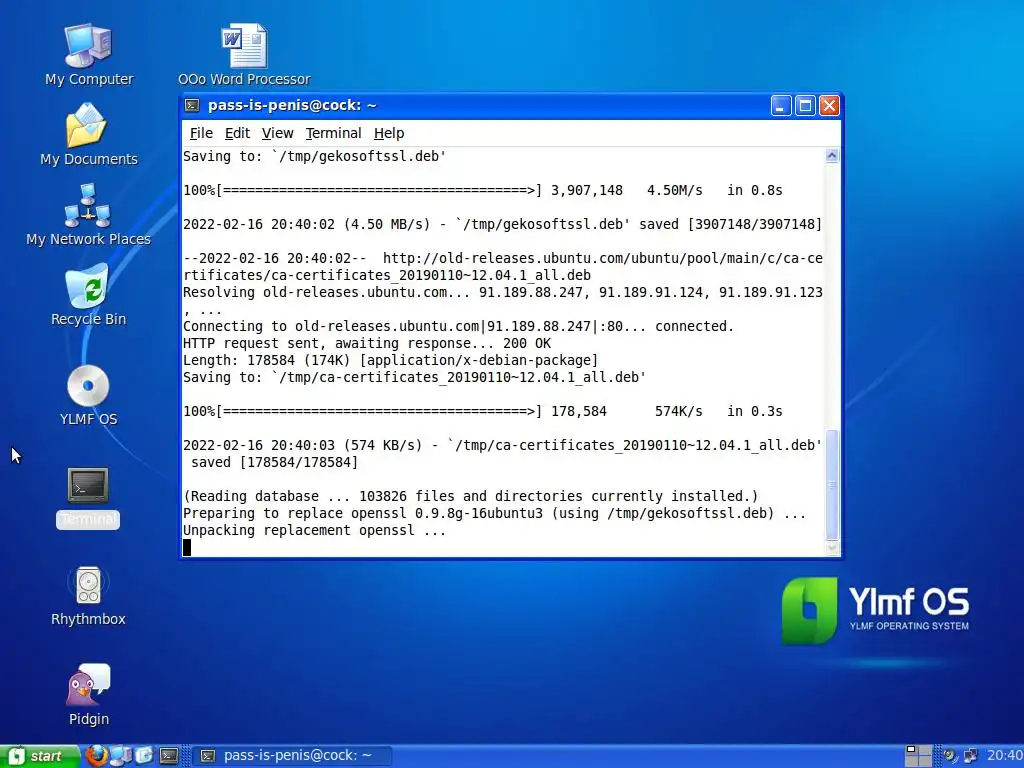The height and width of the screenshot is (768, 1024).
Task: Click the 'Length: 178584 (174K)' line
Action: [391, 360]
